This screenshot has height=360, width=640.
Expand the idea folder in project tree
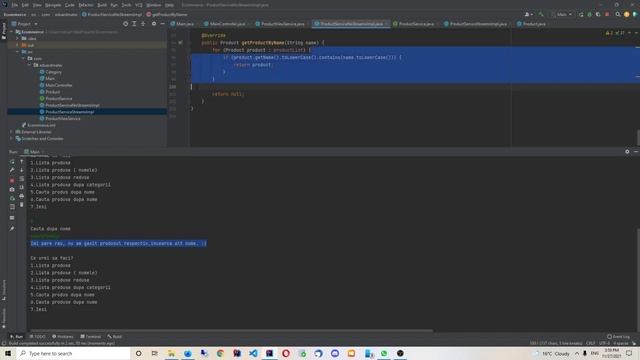click(x=18, y=38)
